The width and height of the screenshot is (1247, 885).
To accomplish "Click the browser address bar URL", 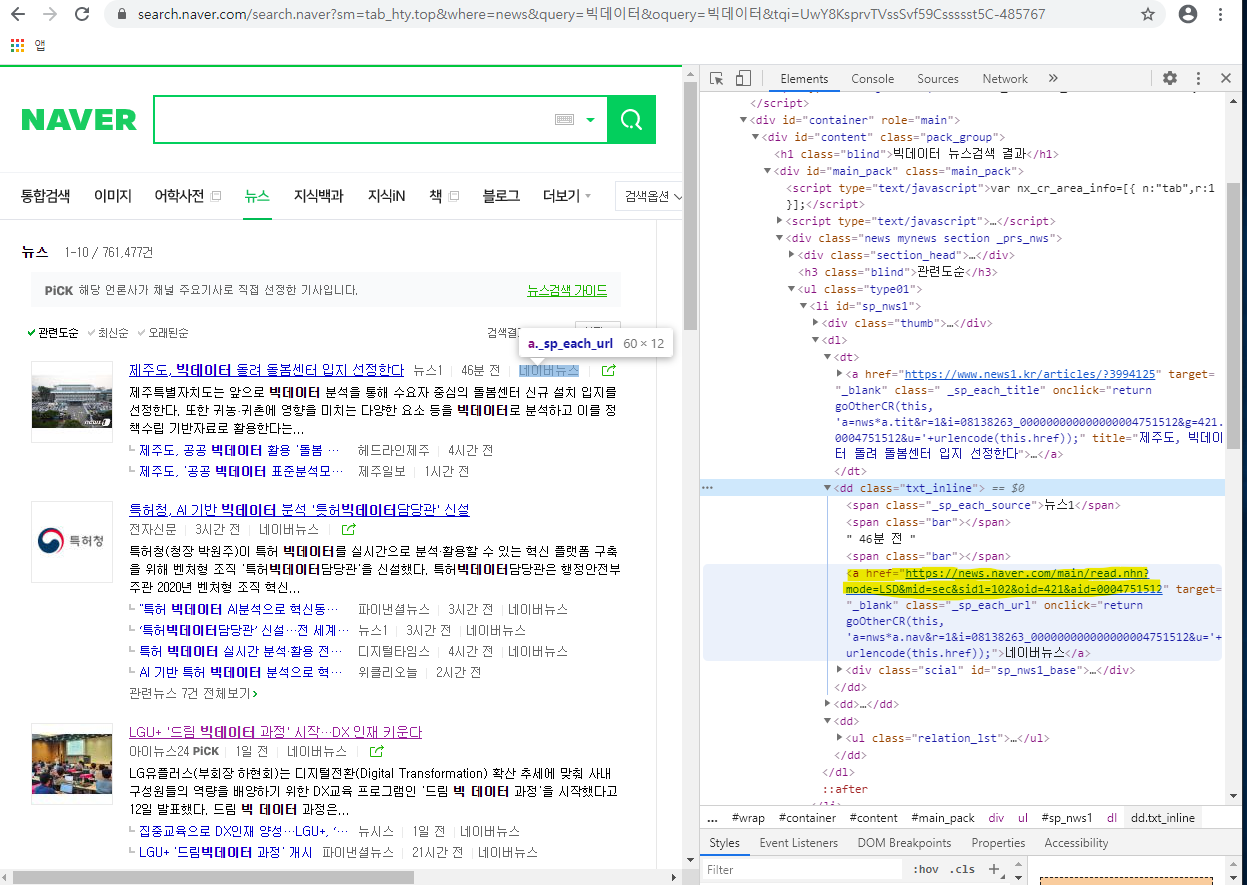I will (590, 15).
